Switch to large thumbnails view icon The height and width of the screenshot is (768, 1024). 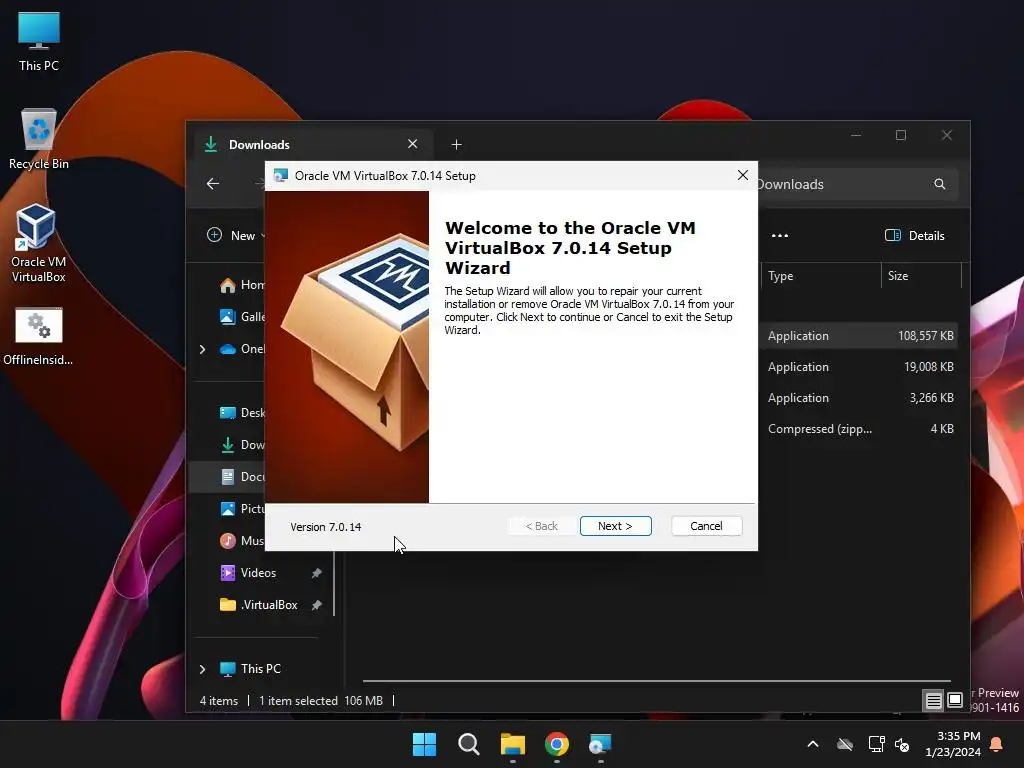click(x=955, y=700)
